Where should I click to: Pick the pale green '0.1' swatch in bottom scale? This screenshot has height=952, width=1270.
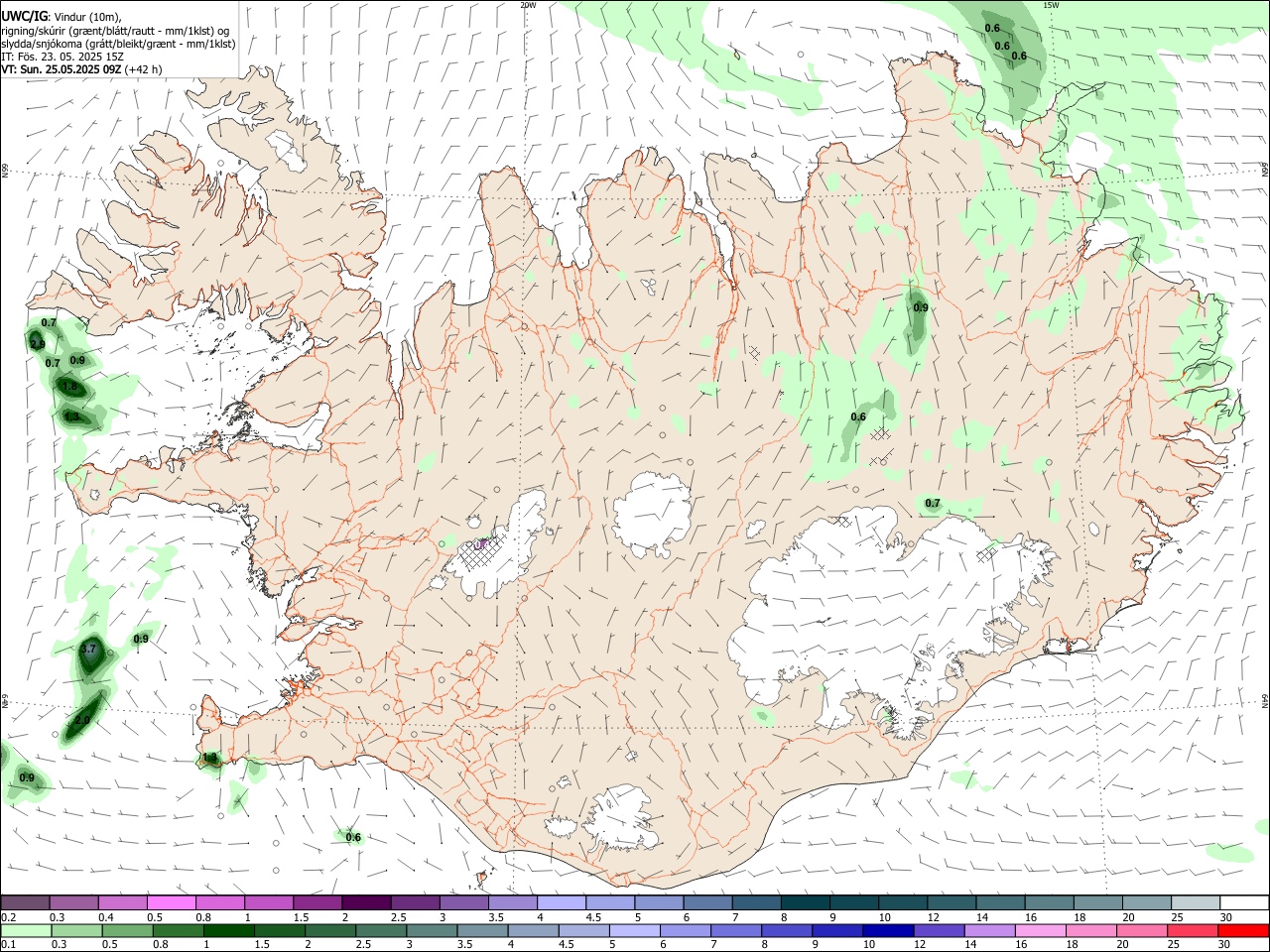point(25,931)
